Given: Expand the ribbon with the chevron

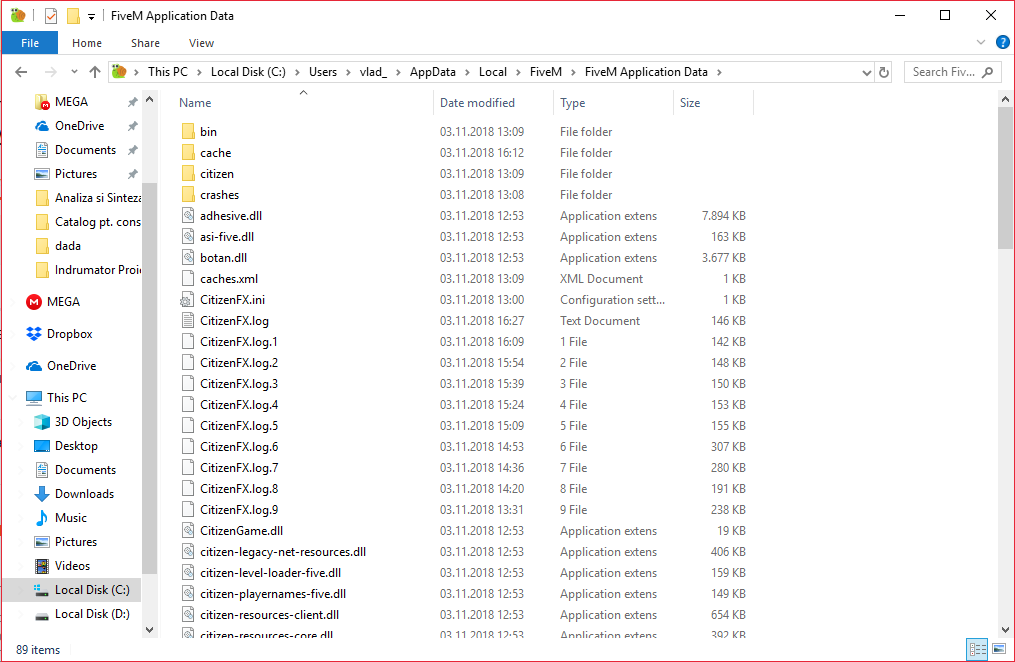Looking at the screenshot, I should (x=981, y=42).
